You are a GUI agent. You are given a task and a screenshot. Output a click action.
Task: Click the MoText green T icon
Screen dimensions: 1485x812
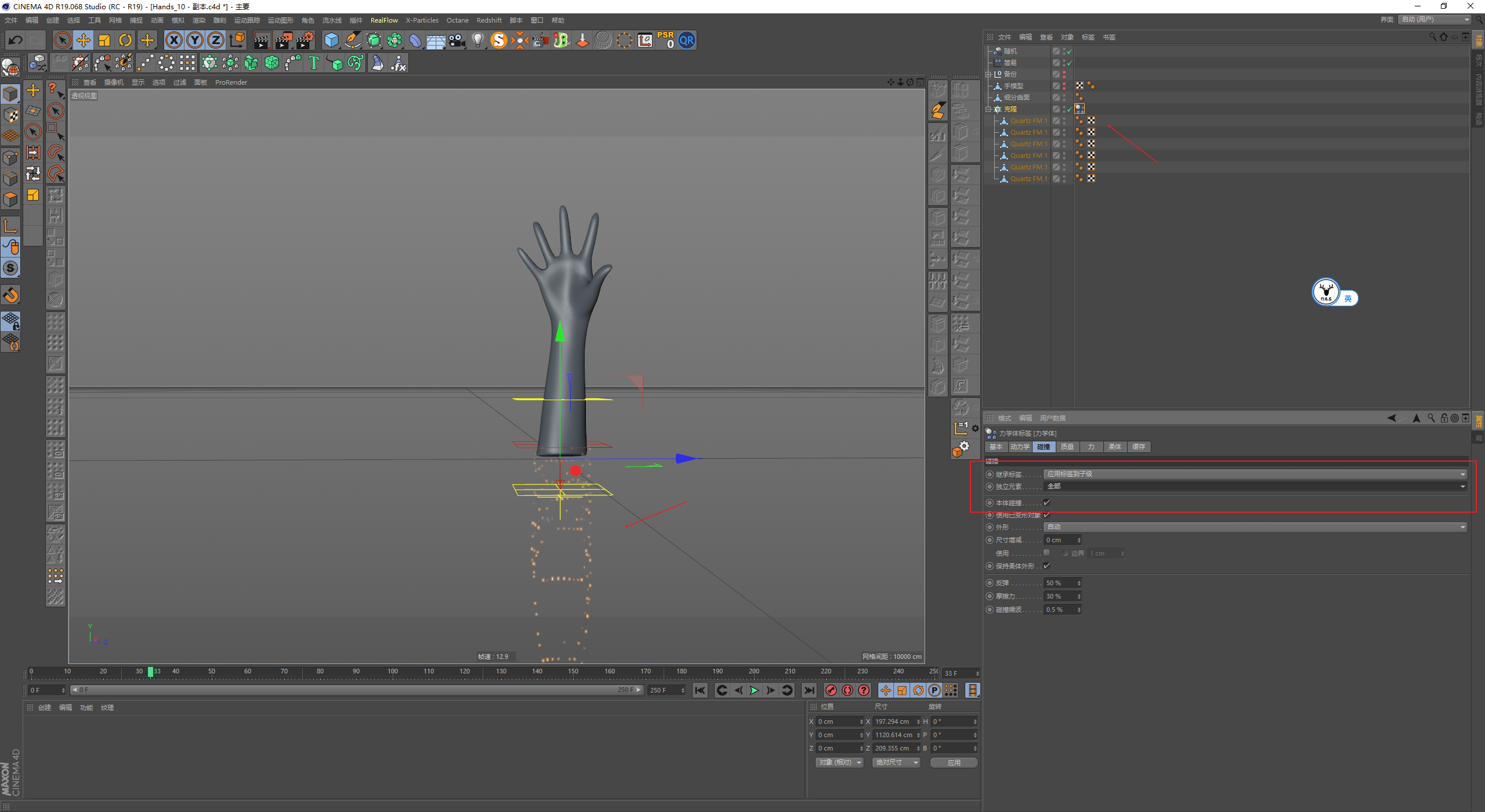click(314, 63)
